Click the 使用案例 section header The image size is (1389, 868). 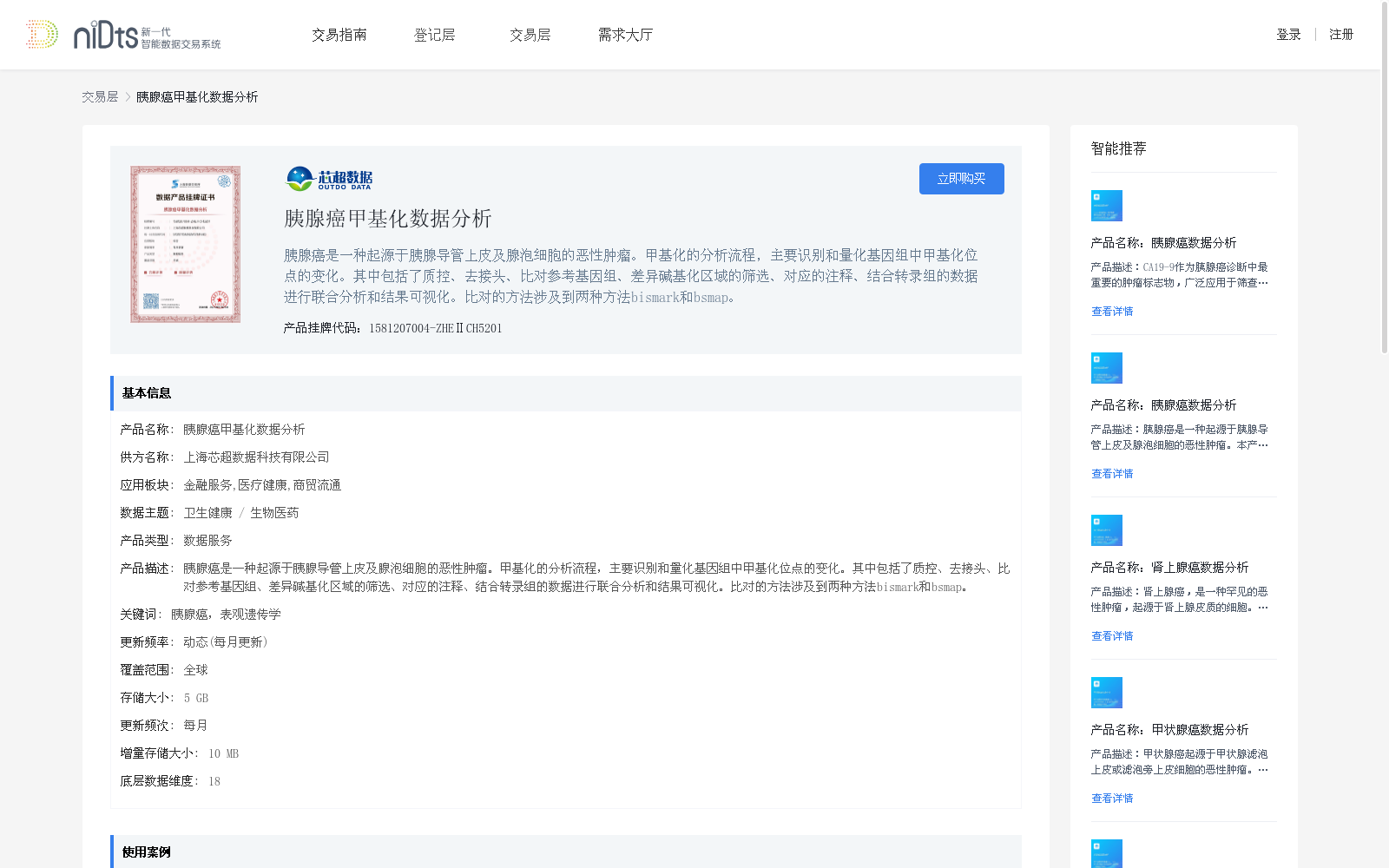coord(566,852)
